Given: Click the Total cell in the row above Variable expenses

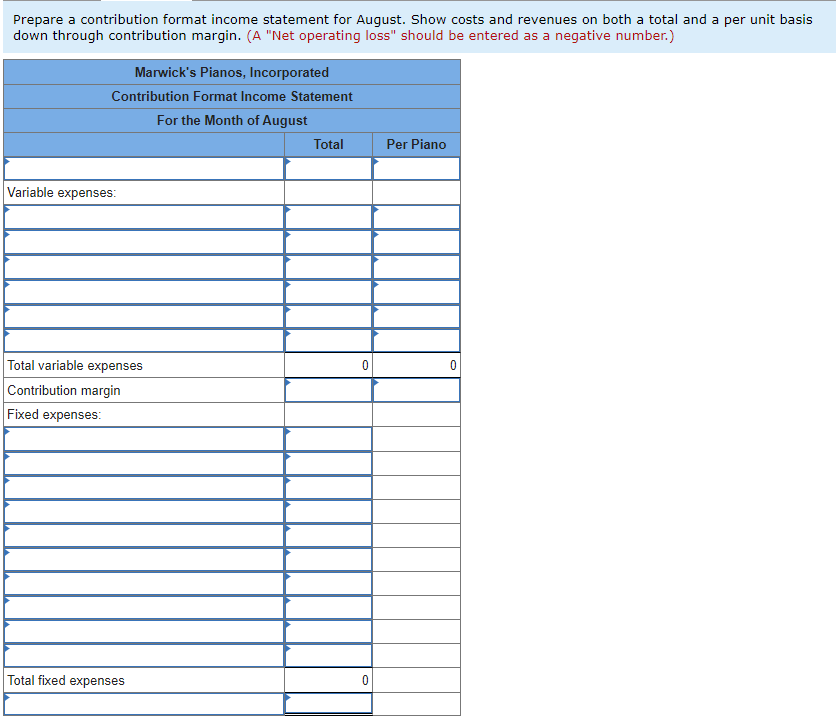Looking at the screenshot, I should click(x=328, y=168).
